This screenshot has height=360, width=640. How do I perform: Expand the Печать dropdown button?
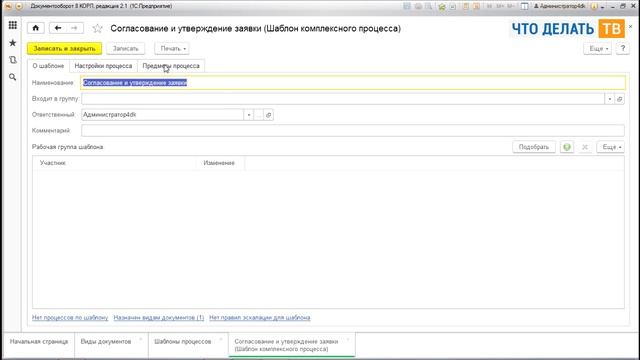172,49
